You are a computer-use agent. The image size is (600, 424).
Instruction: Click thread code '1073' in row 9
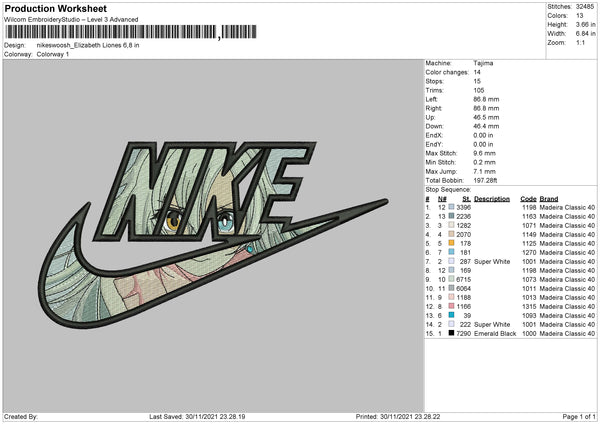pyautogui.click(x=529, y=279)
